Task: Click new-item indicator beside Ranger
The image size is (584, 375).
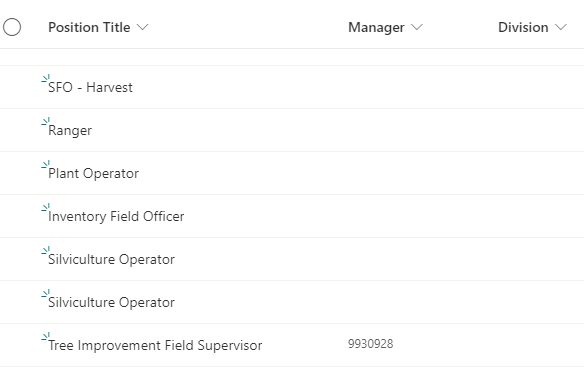Action: (x=45, y=121)
